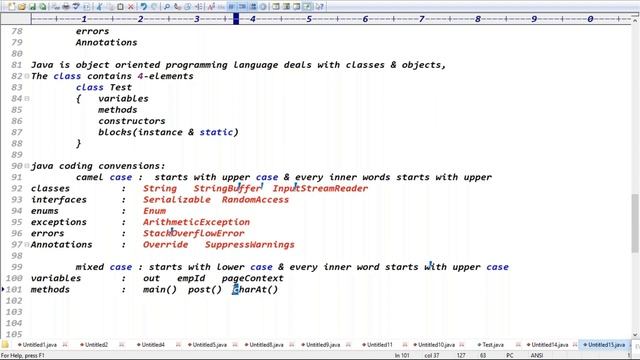
Task: Undo the last edit with Undo arrow
Action: [x=143, y=7]
